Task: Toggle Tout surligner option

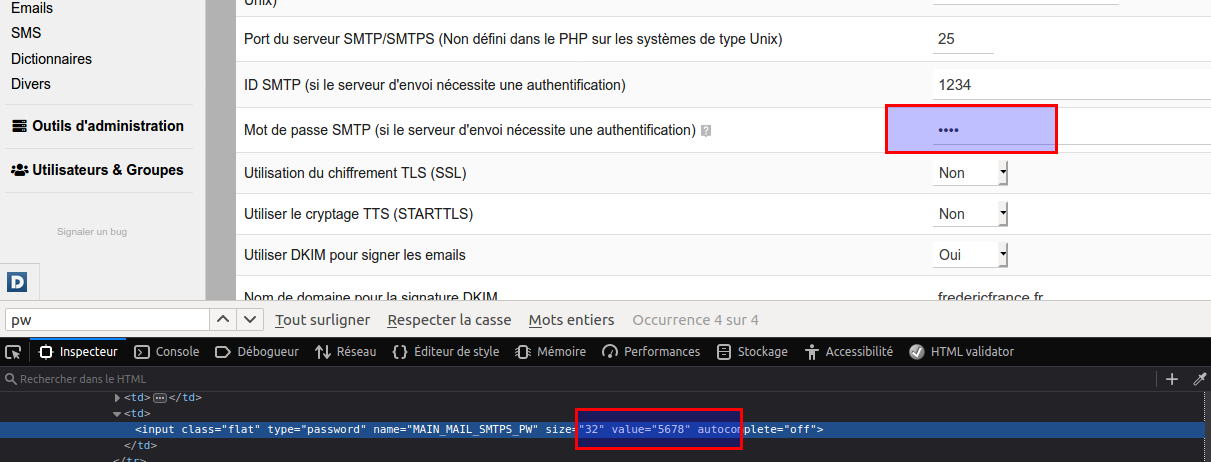Action: (322, 320)
